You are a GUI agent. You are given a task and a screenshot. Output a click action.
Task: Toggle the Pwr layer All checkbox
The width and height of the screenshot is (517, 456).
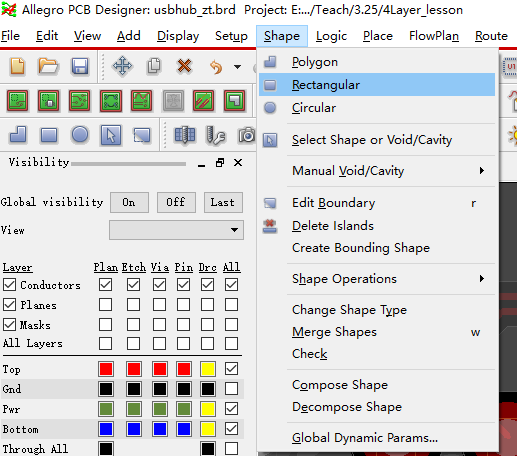[x=231, y=409]
